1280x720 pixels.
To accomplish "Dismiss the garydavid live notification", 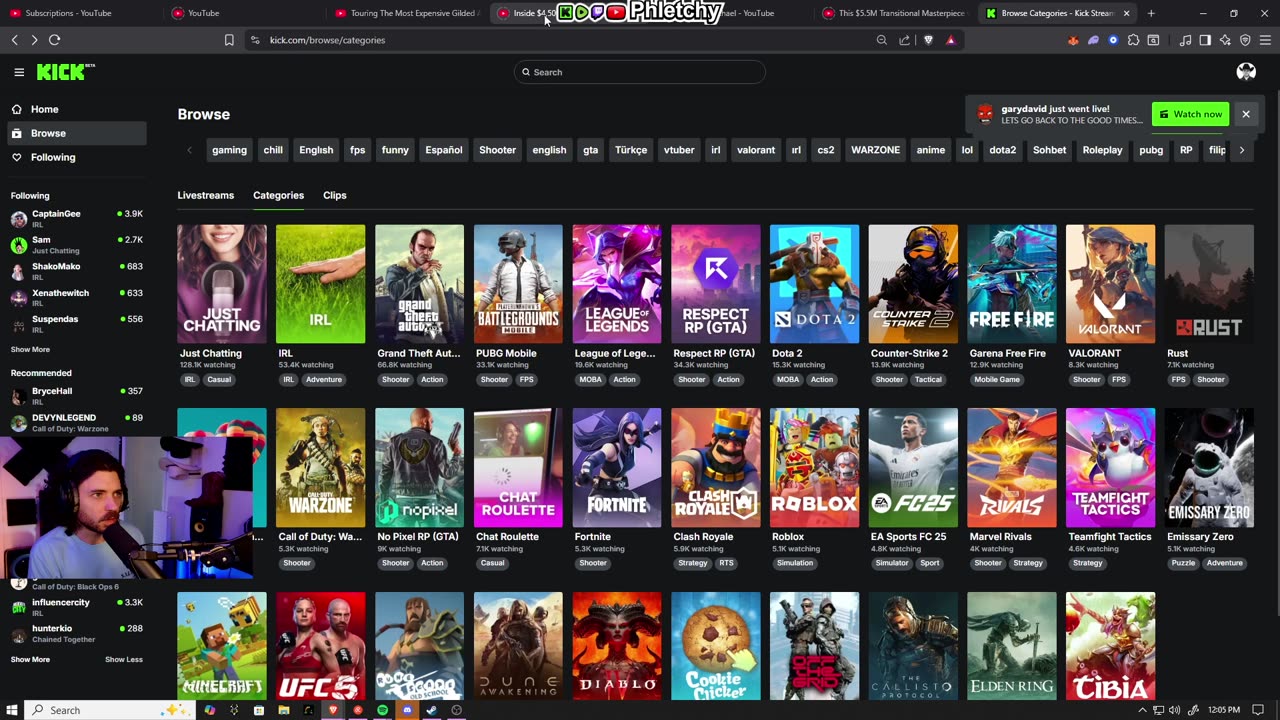I will coord(1246,114).
